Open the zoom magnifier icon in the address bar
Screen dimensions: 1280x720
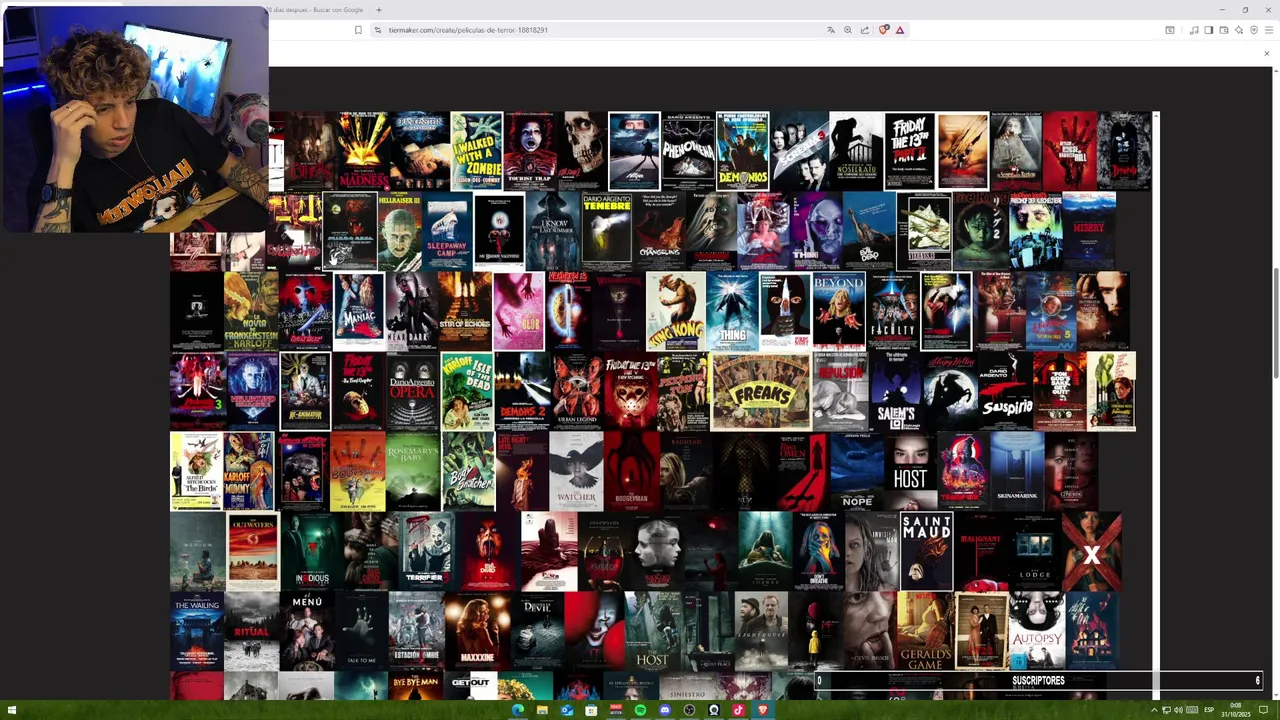coord(847,30)
